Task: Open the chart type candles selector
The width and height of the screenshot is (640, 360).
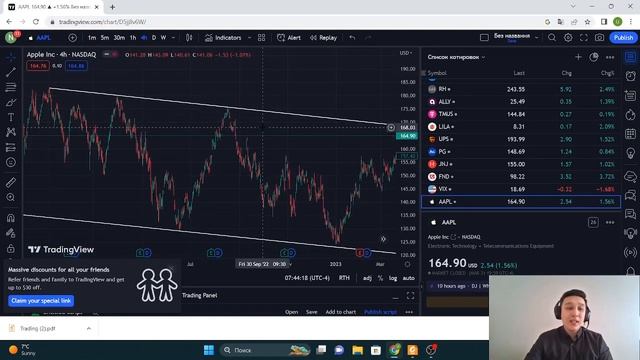Action: click(189, 38)
